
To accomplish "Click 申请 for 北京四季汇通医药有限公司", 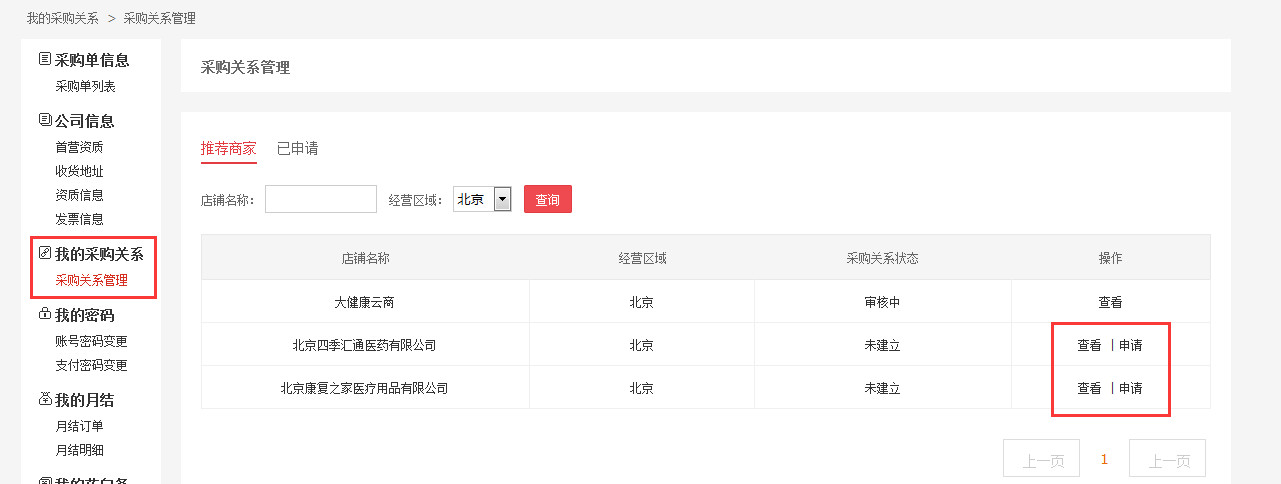I will click(1130, 345).
